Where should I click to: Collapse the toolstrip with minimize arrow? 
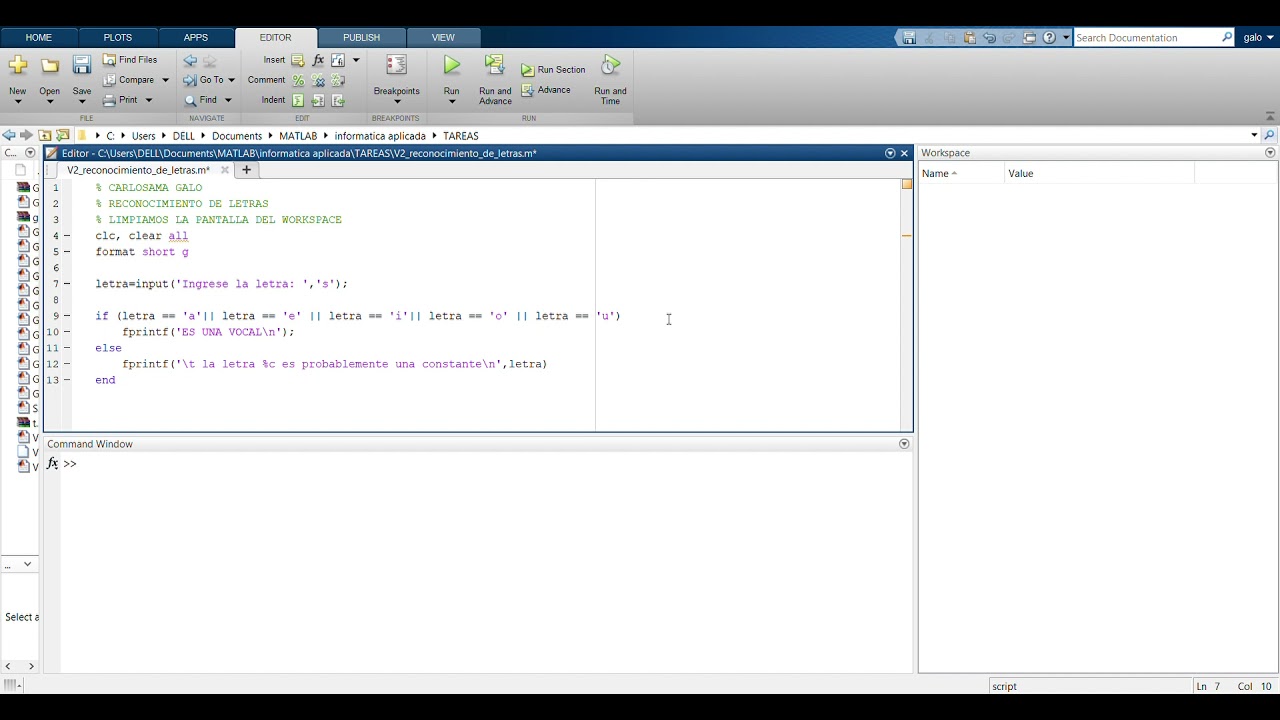(1270, 116)
